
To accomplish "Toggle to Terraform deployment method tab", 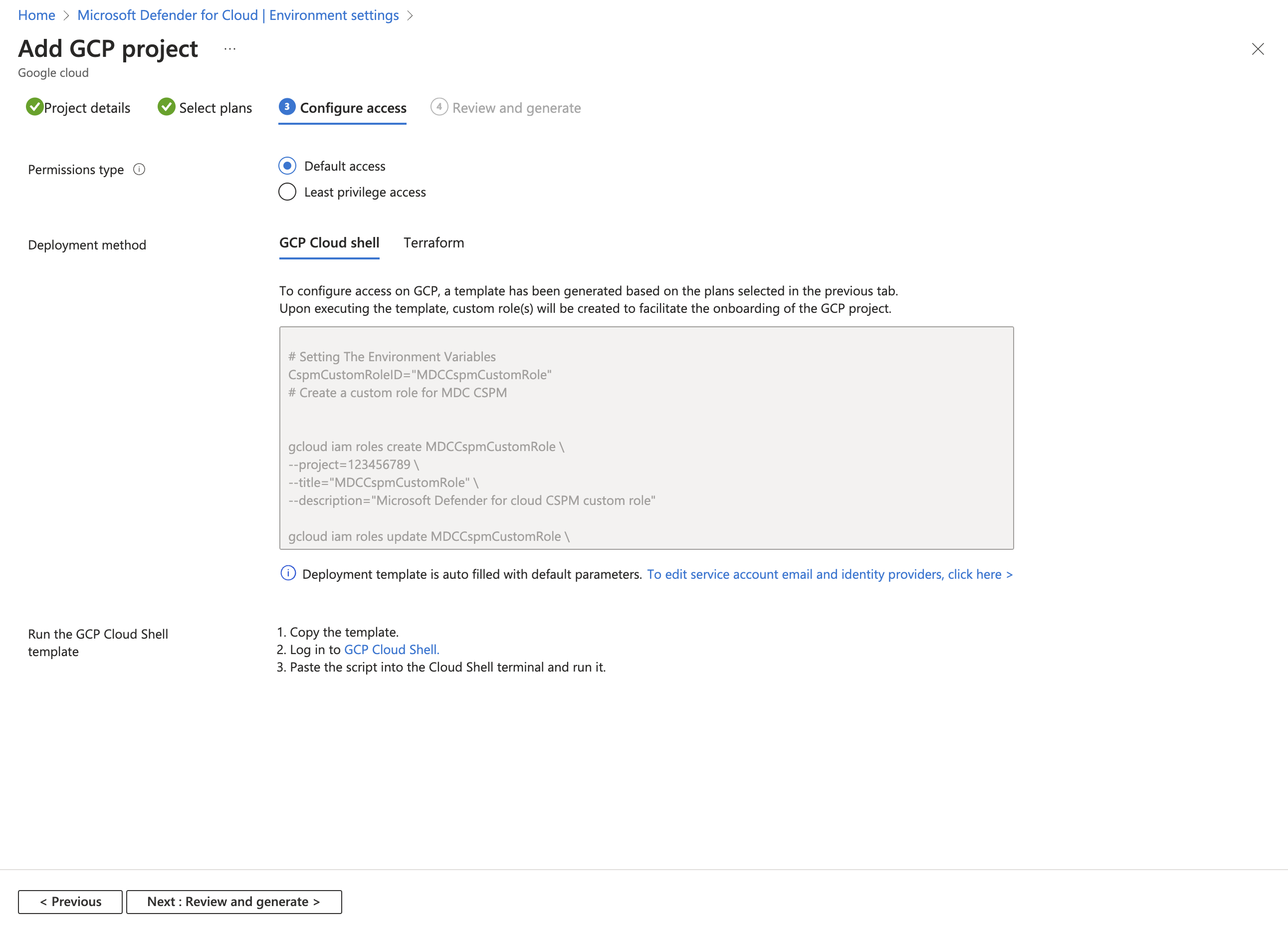I will pyautogui.click(x=433, y=243).
